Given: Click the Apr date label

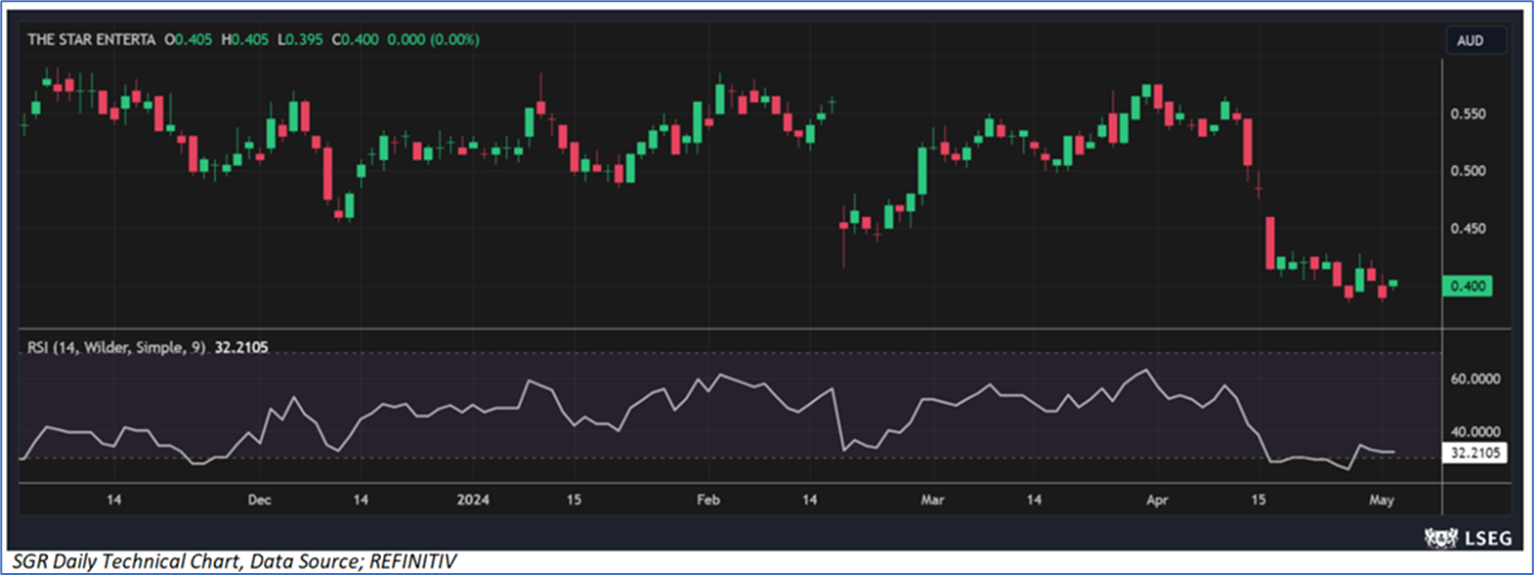Looking at the screenshot, I should pos(1157,499).
